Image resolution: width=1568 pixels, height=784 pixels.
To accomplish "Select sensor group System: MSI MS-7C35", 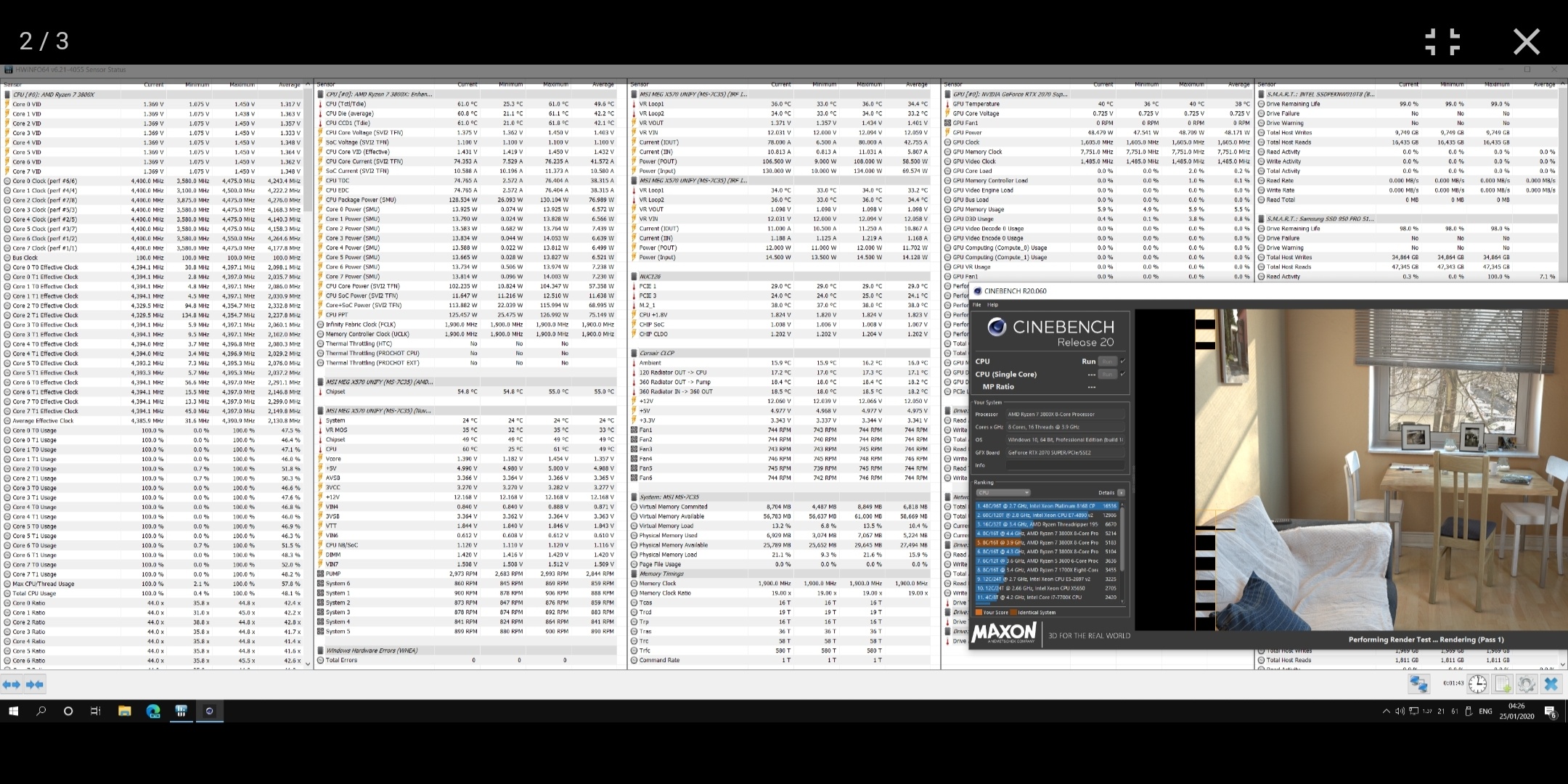I will (780, 497).
